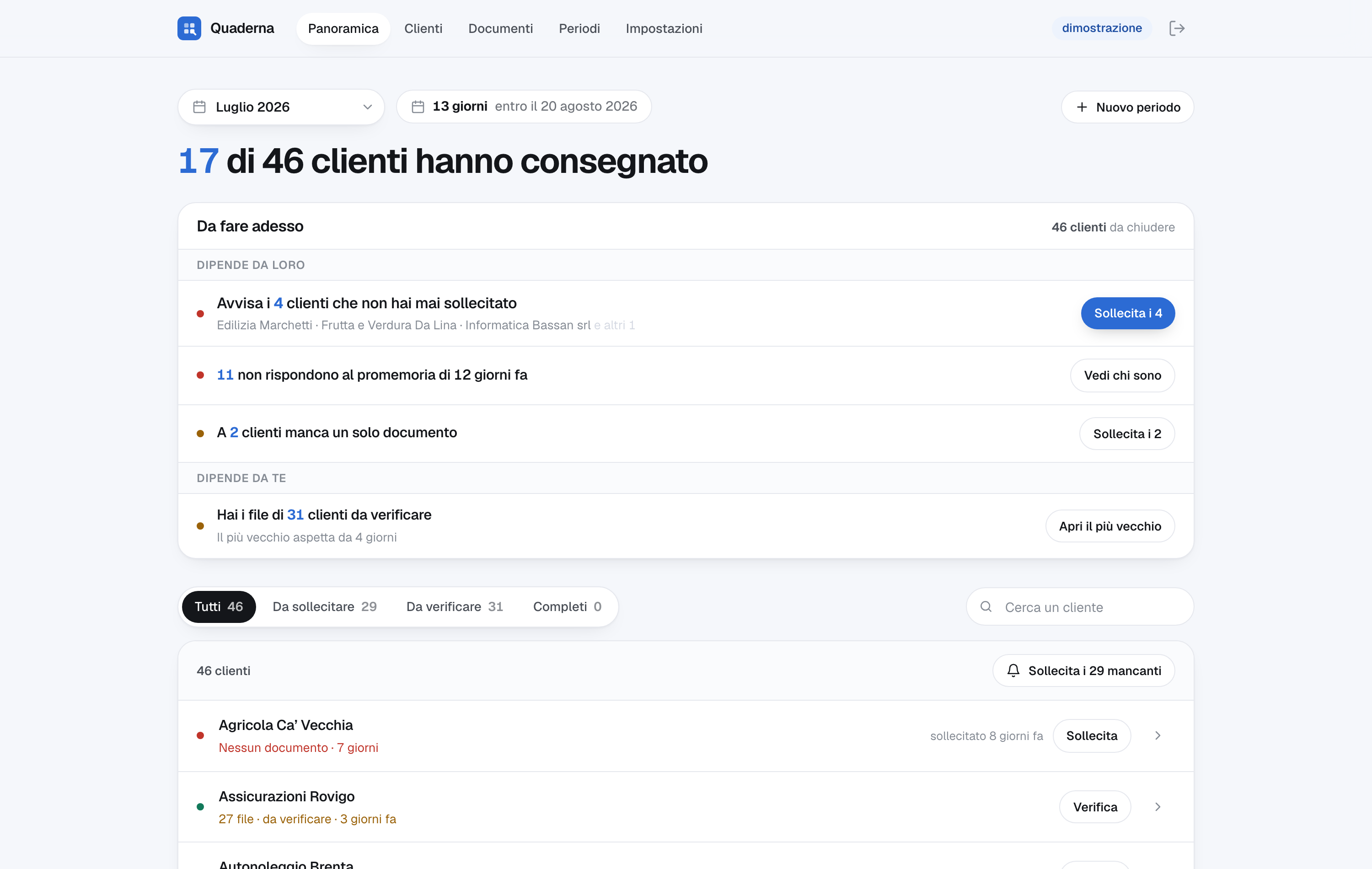Click Verifica for Assicurazioni Rovigo
1372x869 pixels.
pyautogui.click(x=1094, y=806)
